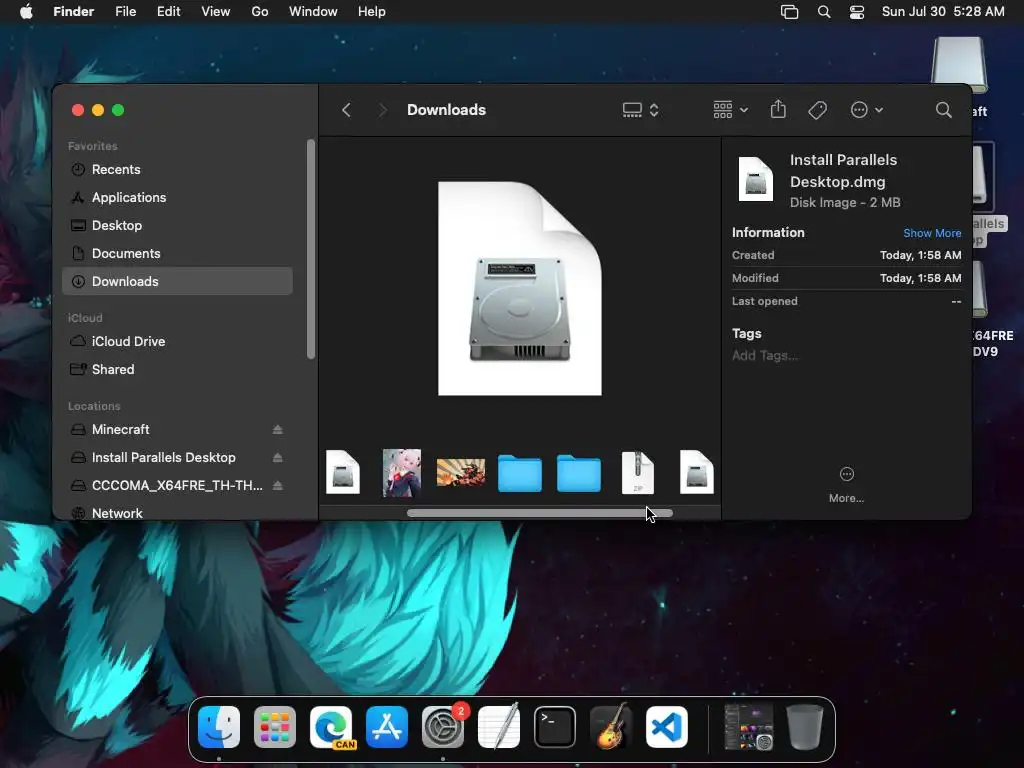Click the disk image icon in preview header
The height and width of the screenshot is (768, 1024).
756,179
